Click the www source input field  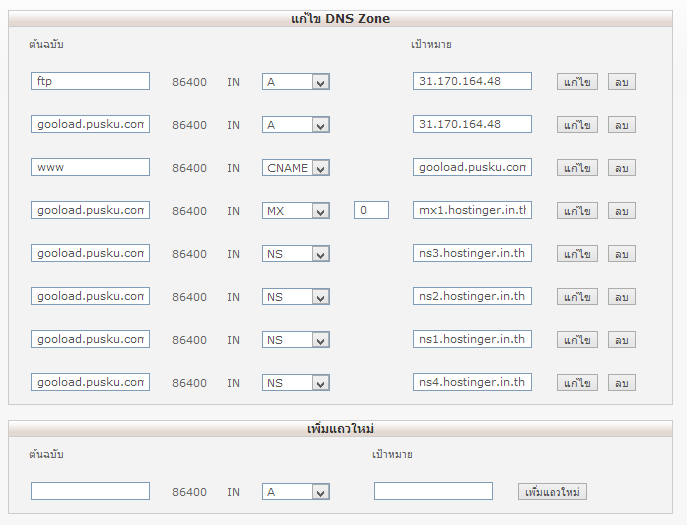90,167
